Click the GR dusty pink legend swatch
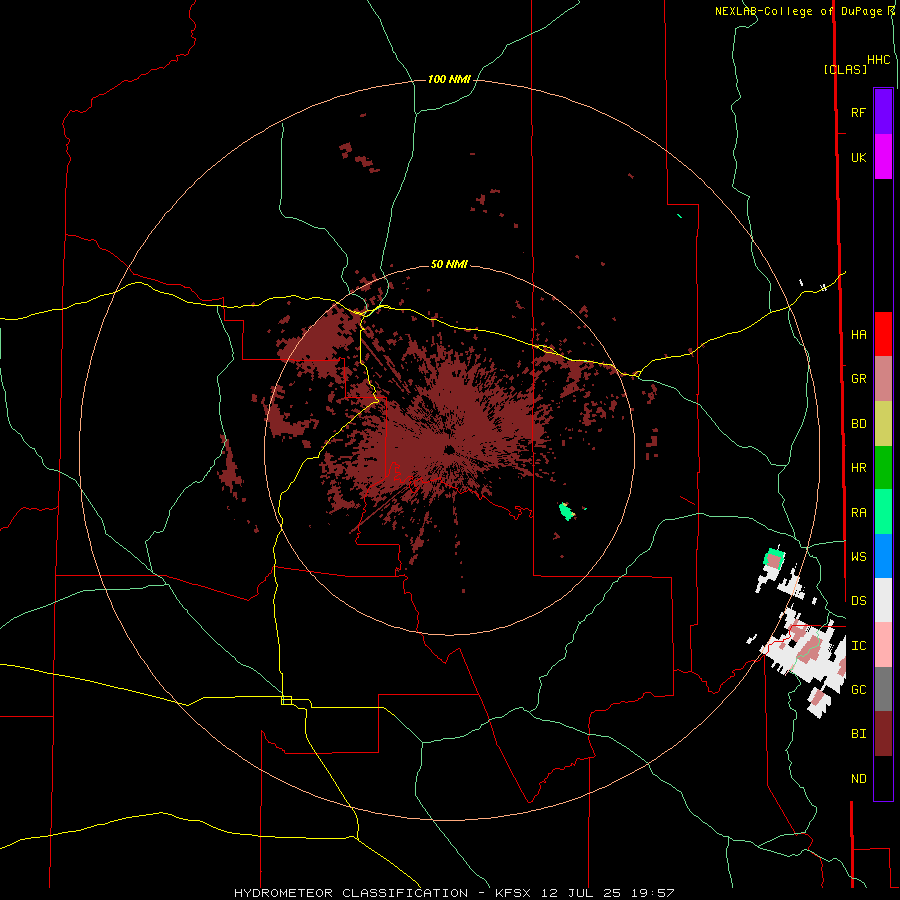 pos(883,379)
